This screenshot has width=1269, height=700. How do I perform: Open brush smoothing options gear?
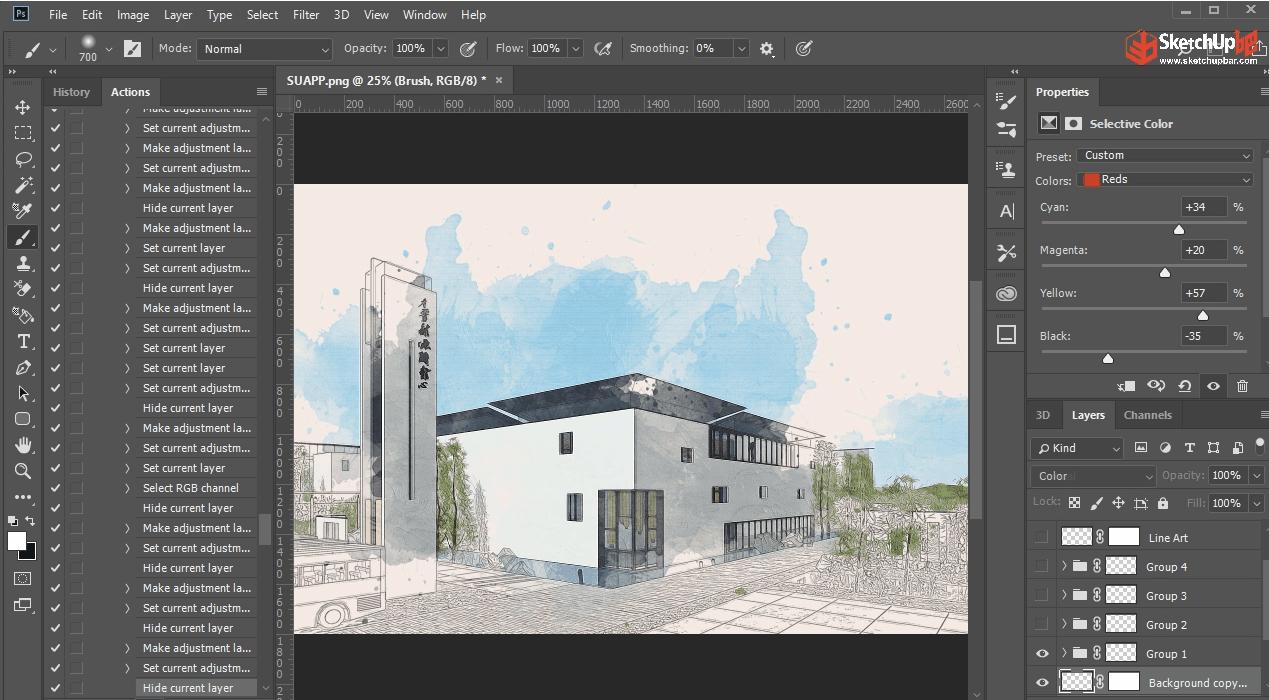pyautogui.click(x=767, y=49)
